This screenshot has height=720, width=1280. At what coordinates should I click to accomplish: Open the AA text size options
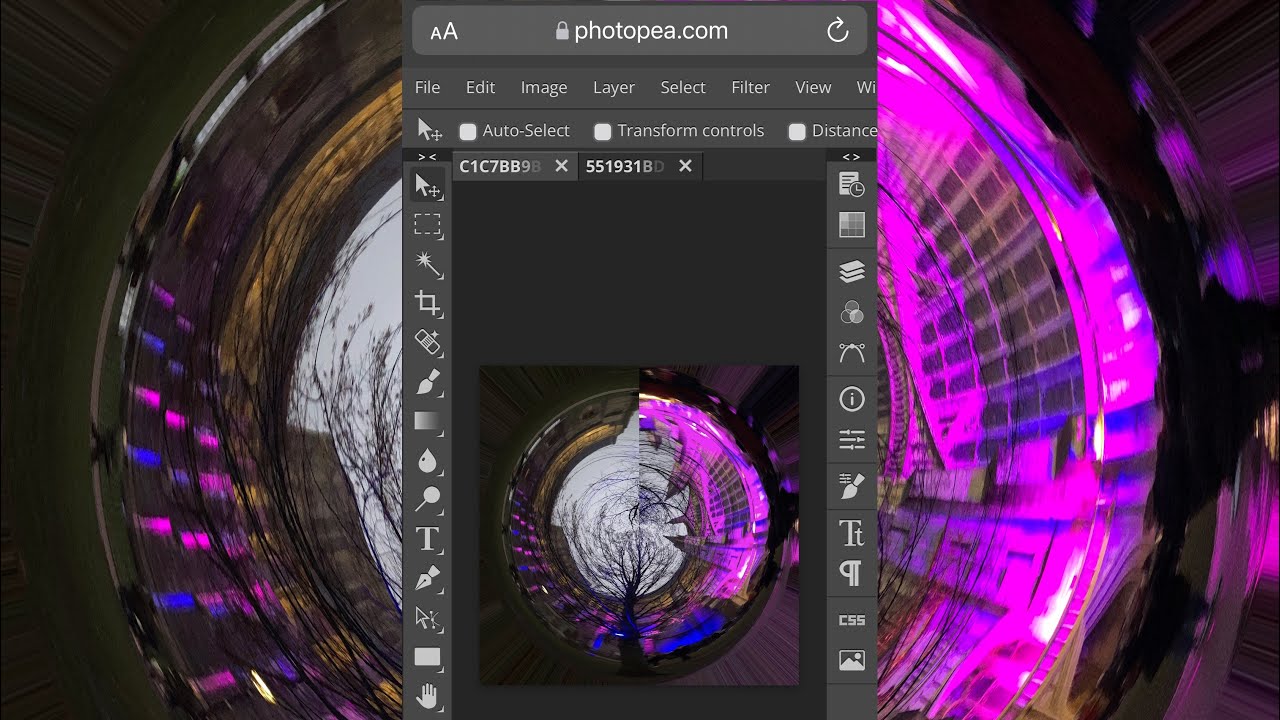444,32
